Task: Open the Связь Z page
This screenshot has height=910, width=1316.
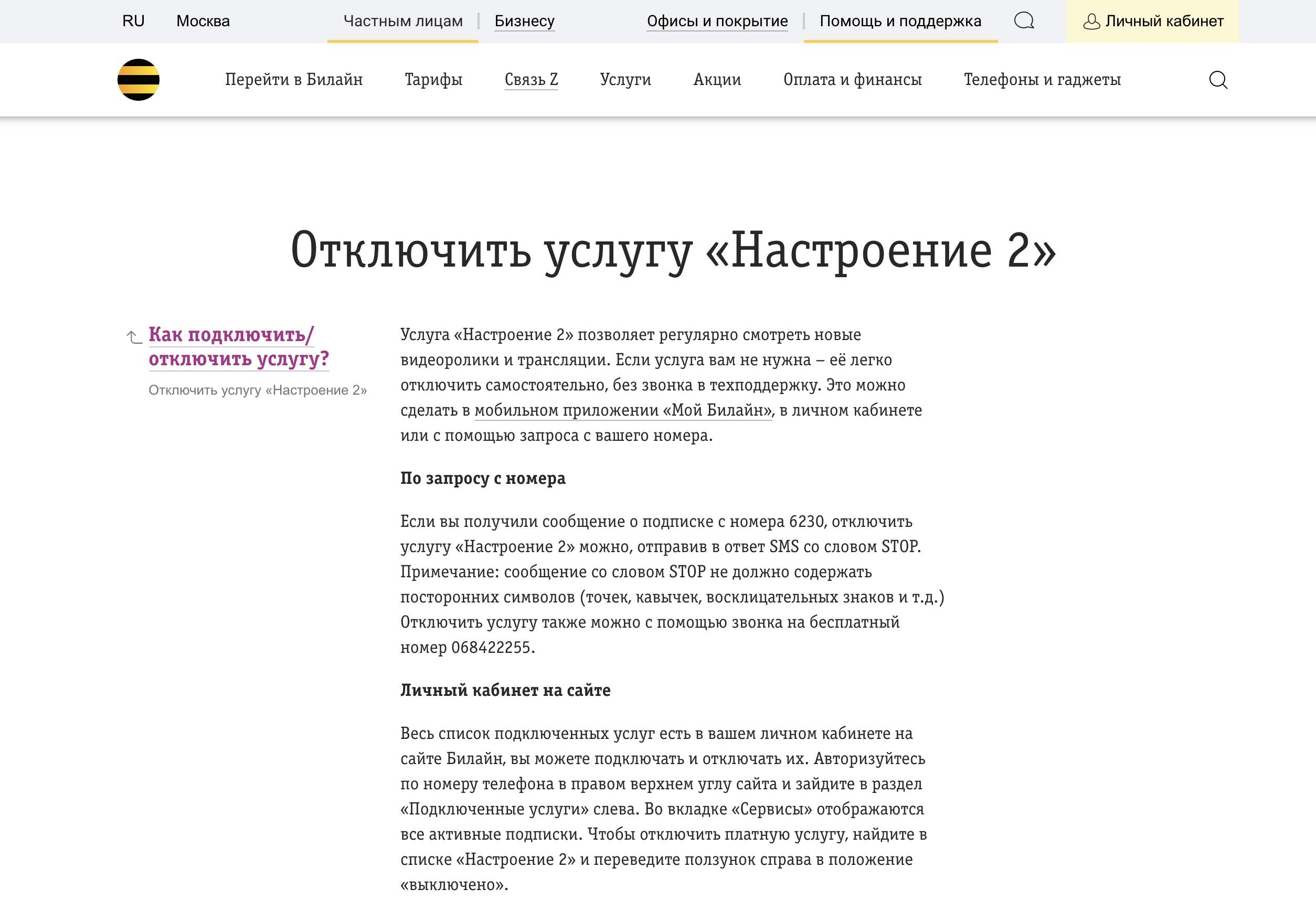Action: (x=530, y=79)
